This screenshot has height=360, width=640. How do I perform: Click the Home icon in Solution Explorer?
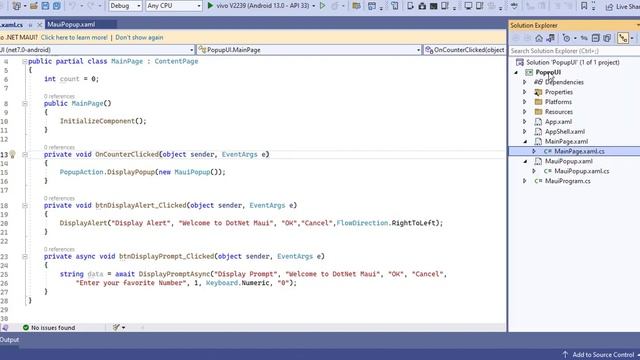[539, 38]
